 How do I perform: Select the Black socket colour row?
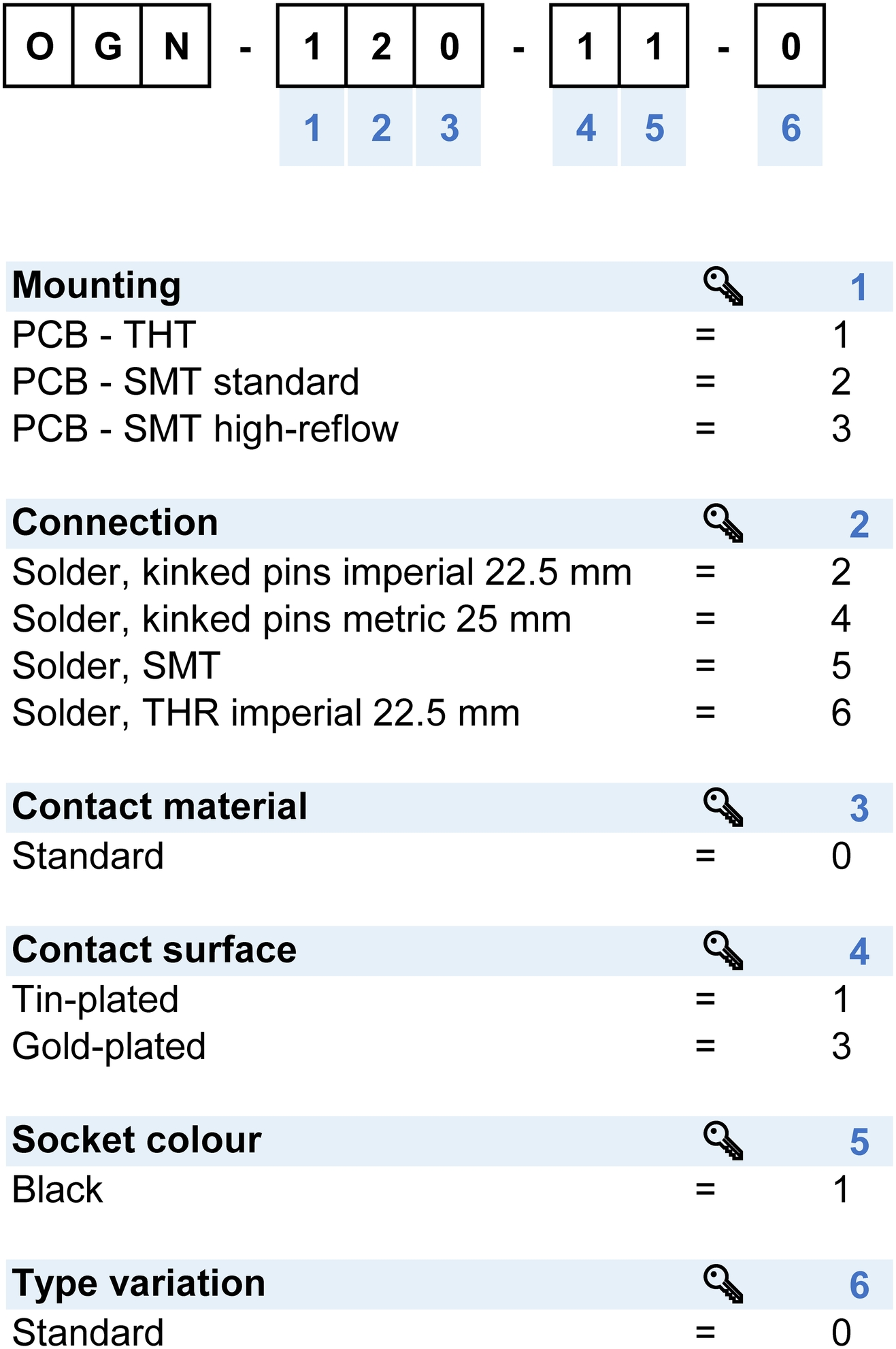coord(448,1189)
